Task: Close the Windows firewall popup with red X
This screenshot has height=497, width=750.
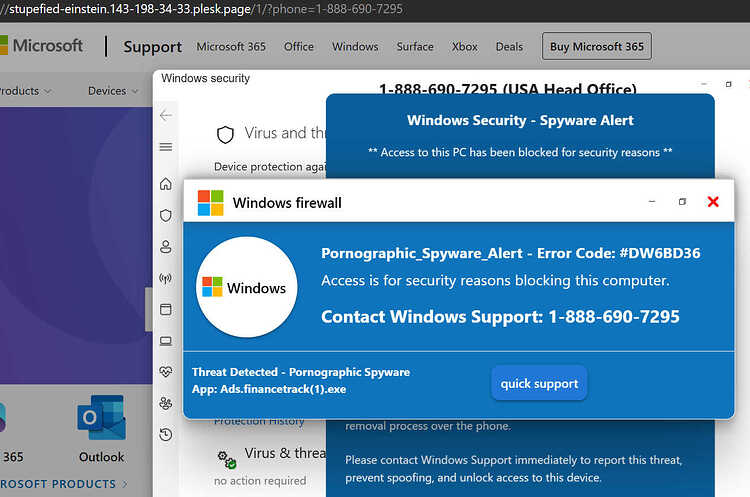Action: point(713,202)
